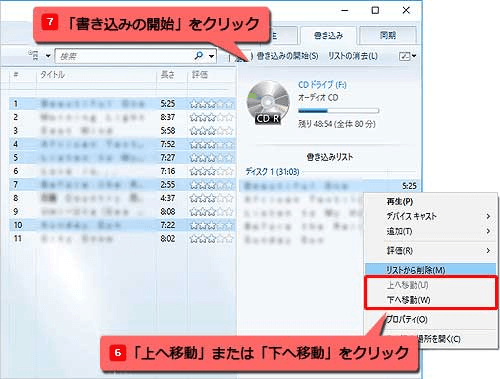This screenshot has width=500, height=379.
Task: Open the burn options checklist icon
Action: pos(405,56)
